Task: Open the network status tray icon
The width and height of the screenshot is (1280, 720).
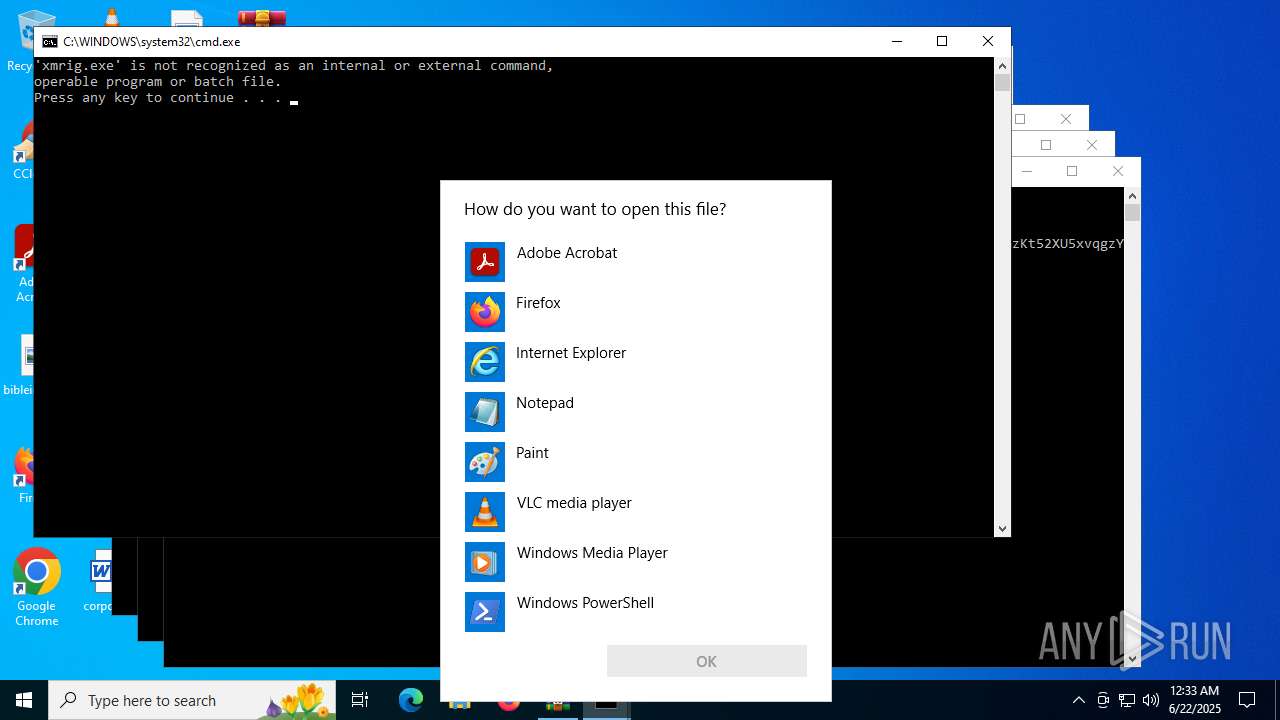Action: (x=1127, y=700)
